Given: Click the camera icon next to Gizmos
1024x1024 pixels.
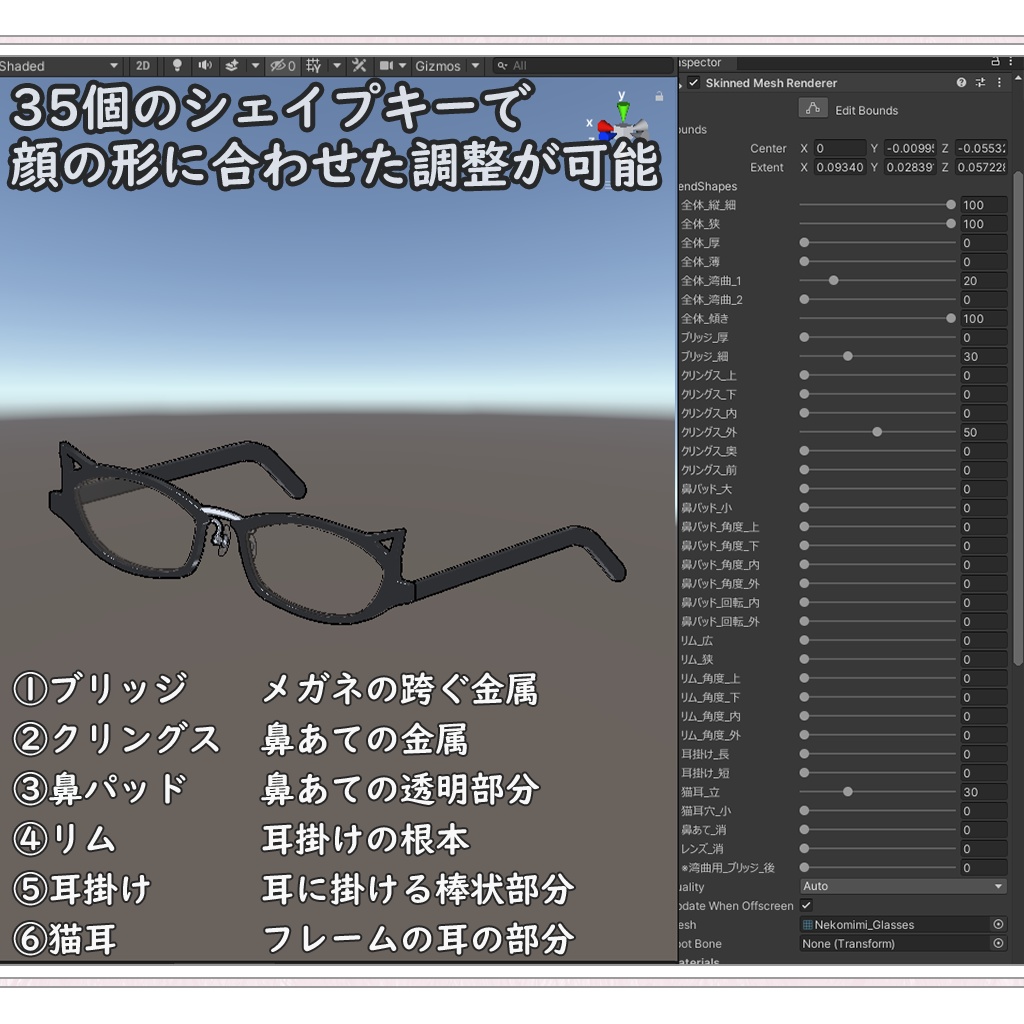Looking at the screenshot, I should click(x=388, y=66).
